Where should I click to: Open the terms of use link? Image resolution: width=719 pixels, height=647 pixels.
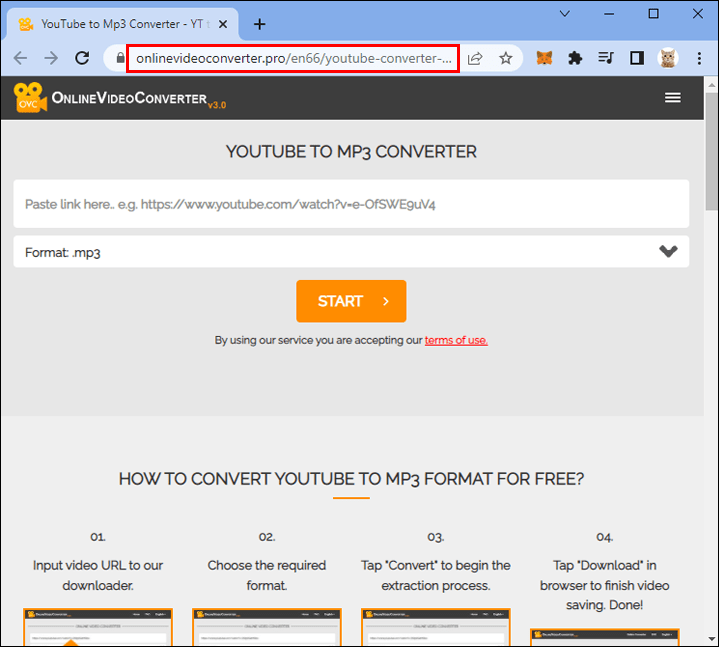click(456, 340)
